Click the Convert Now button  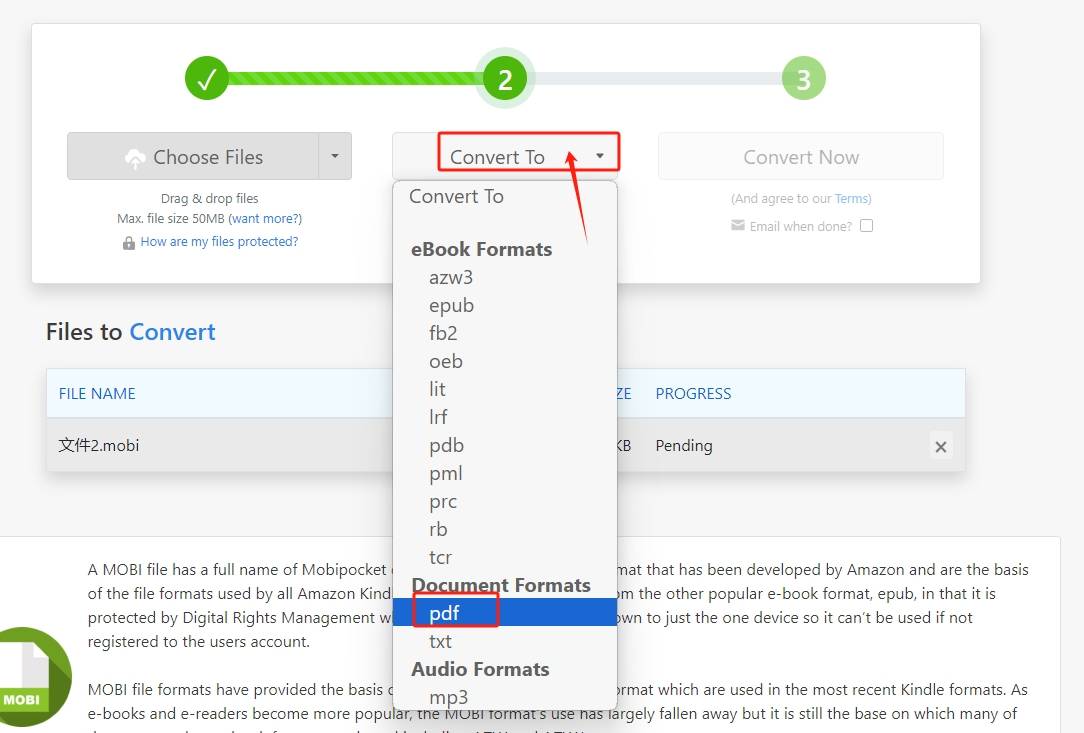(x=800, y=157)
